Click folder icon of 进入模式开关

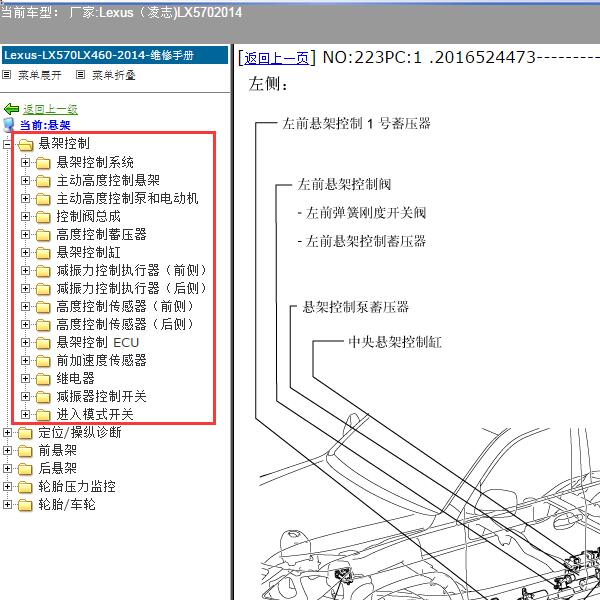coord(43,415)
